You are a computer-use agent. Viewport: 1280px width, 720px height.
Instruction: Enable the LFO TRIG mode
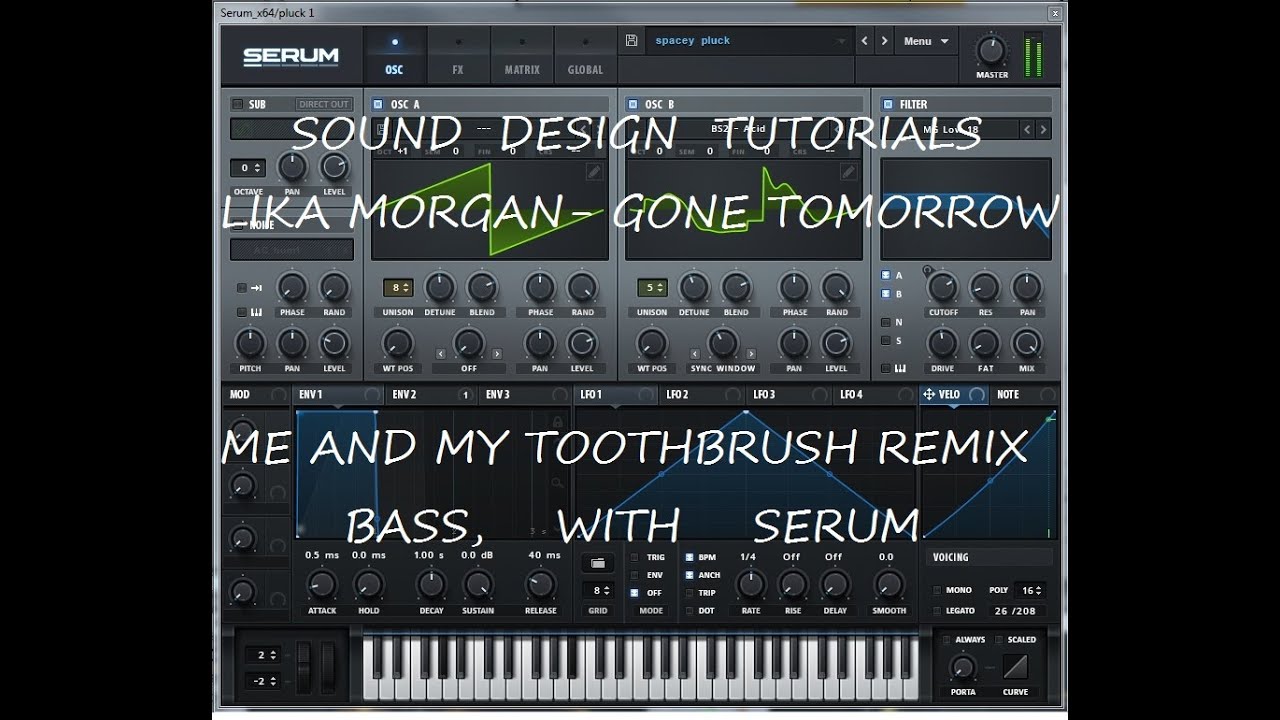click(634, 557)
